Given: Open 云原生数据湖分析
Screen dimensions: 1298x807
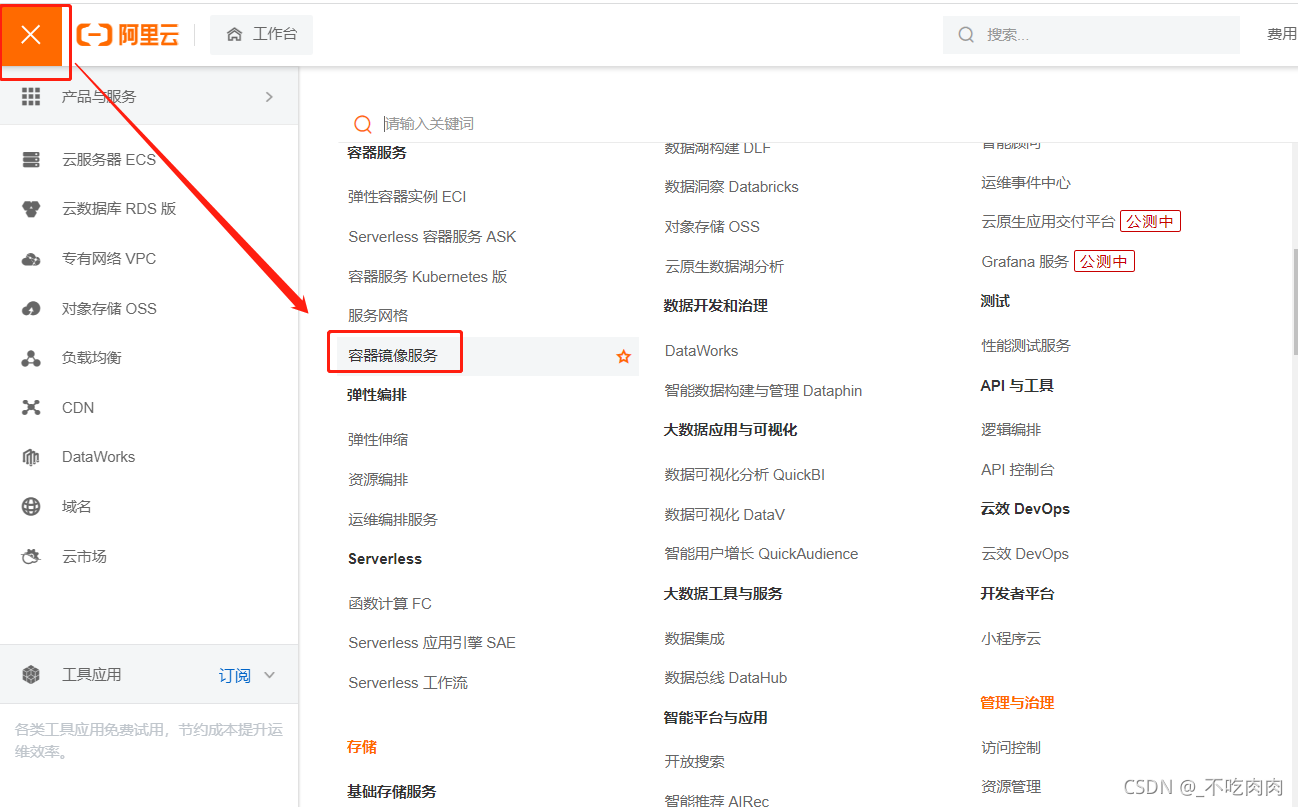Looking at the screenshot, I should 725,267.
